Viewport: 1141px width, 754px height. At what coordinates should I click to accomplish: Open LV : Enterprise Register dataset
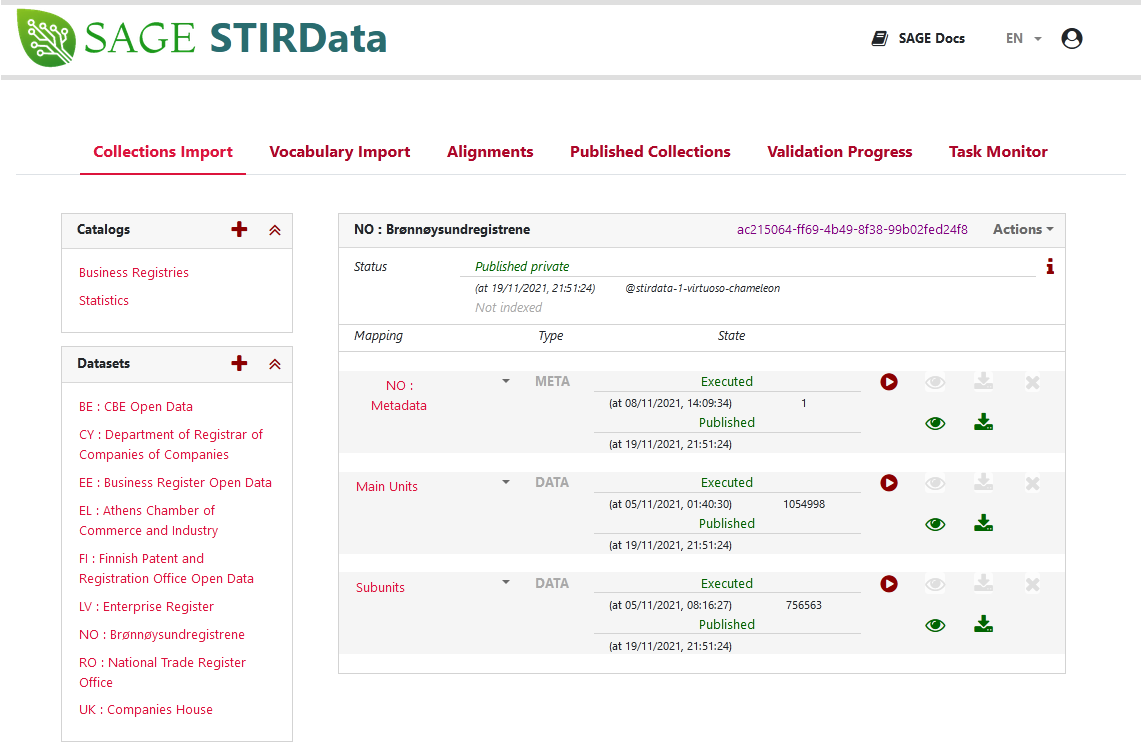(146, 607)
